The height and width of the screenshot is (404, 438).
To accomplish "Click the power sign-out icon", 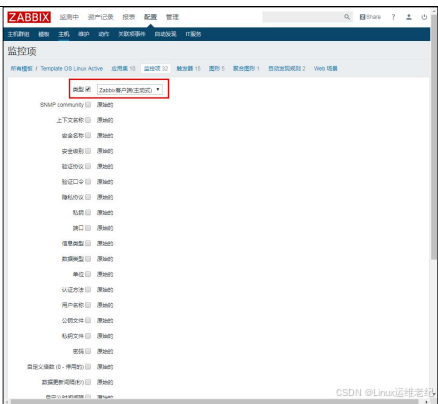I will (x=424, y=17).
